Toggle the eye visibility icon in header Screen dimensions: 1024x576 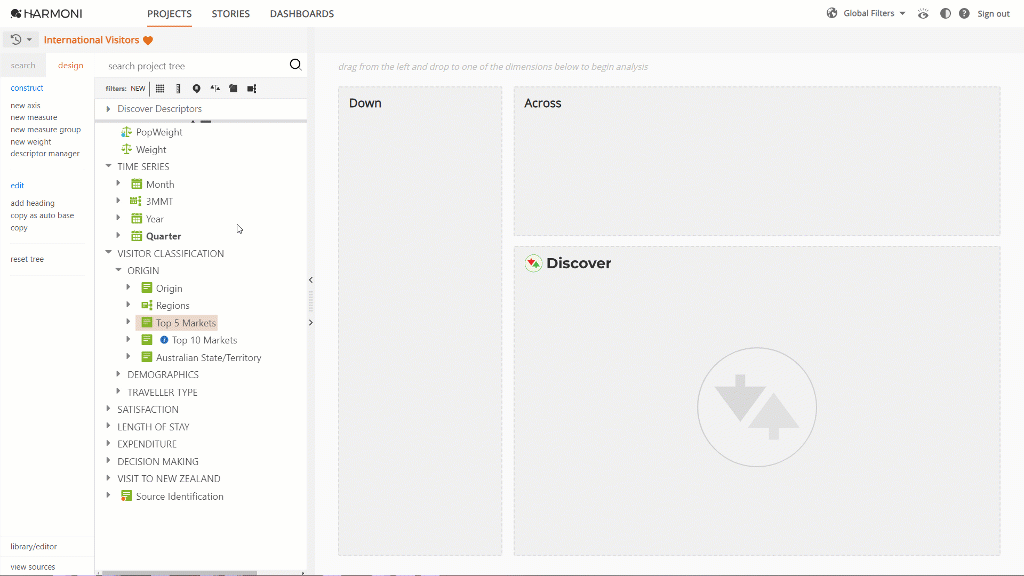[923, 14]
